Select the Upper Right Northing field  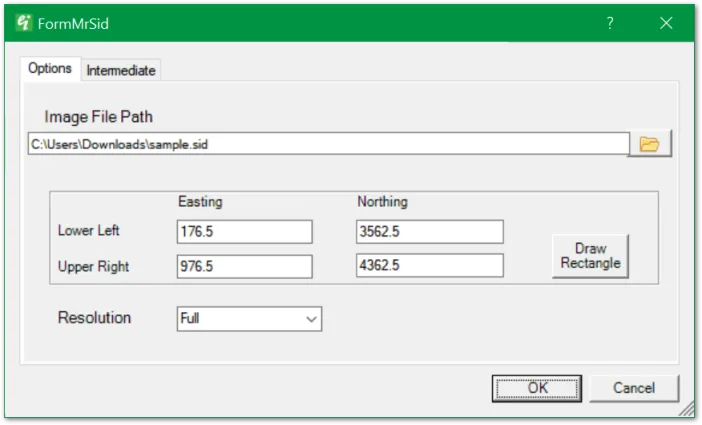tap(429, 267)
